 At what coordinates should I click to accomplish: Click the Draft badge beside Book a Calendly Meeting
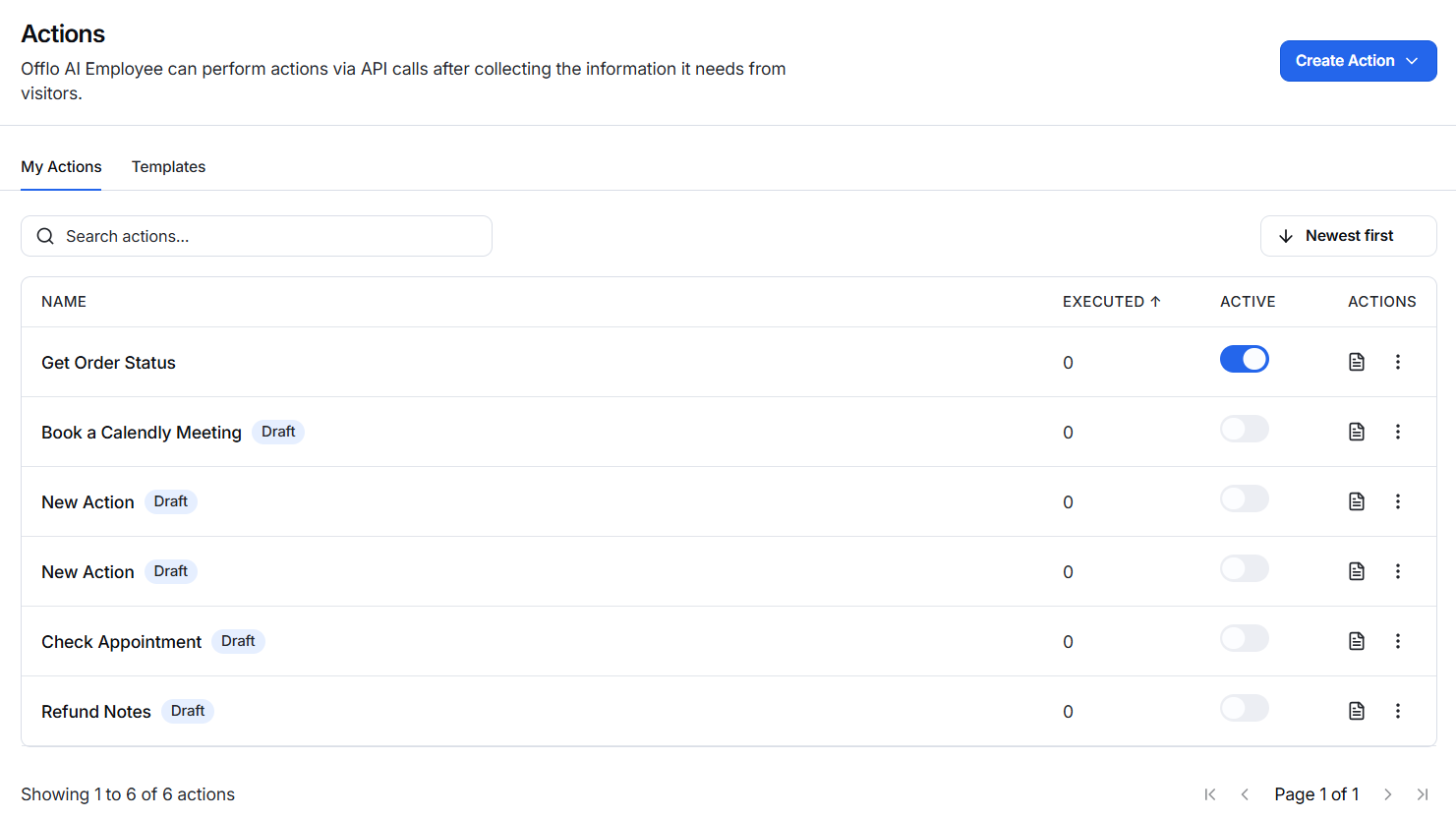(x=278, y=432)
